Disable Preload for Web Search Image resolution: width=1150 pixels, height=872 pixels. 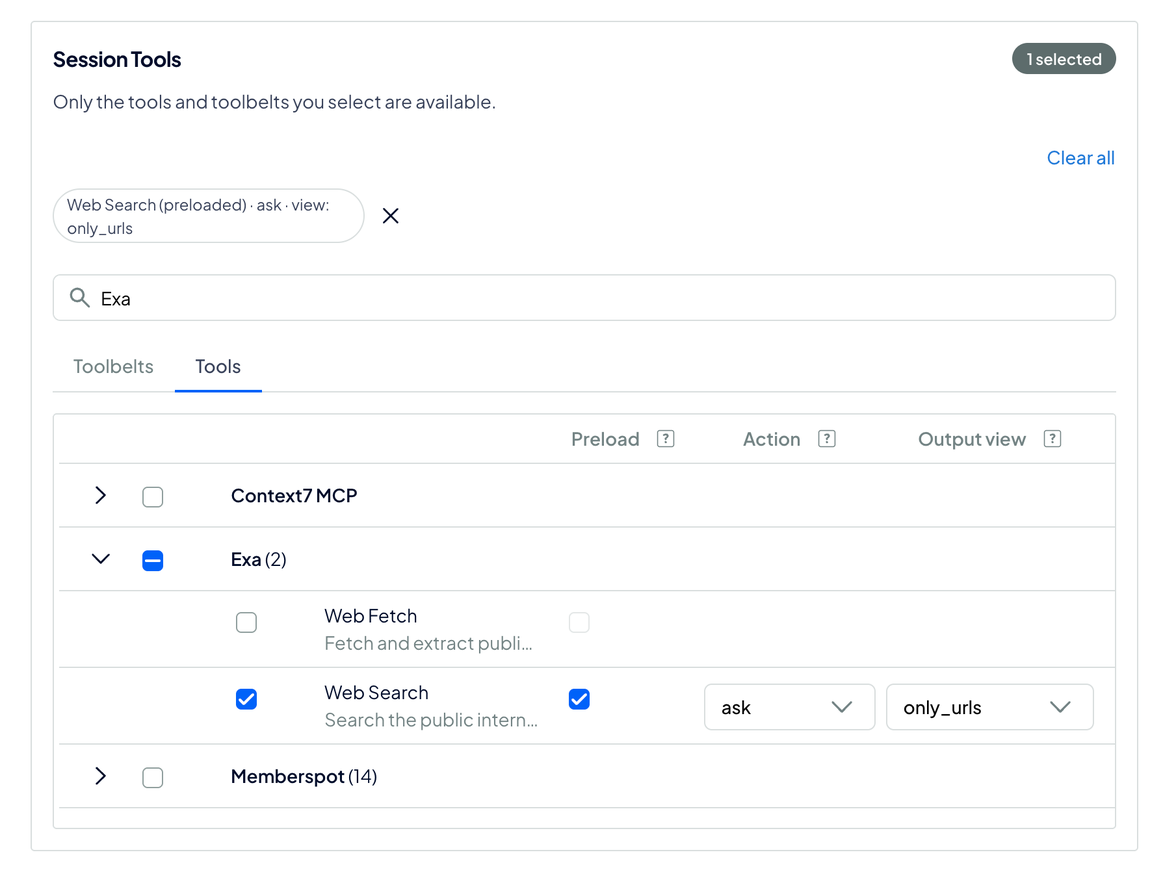click(579, 699)
